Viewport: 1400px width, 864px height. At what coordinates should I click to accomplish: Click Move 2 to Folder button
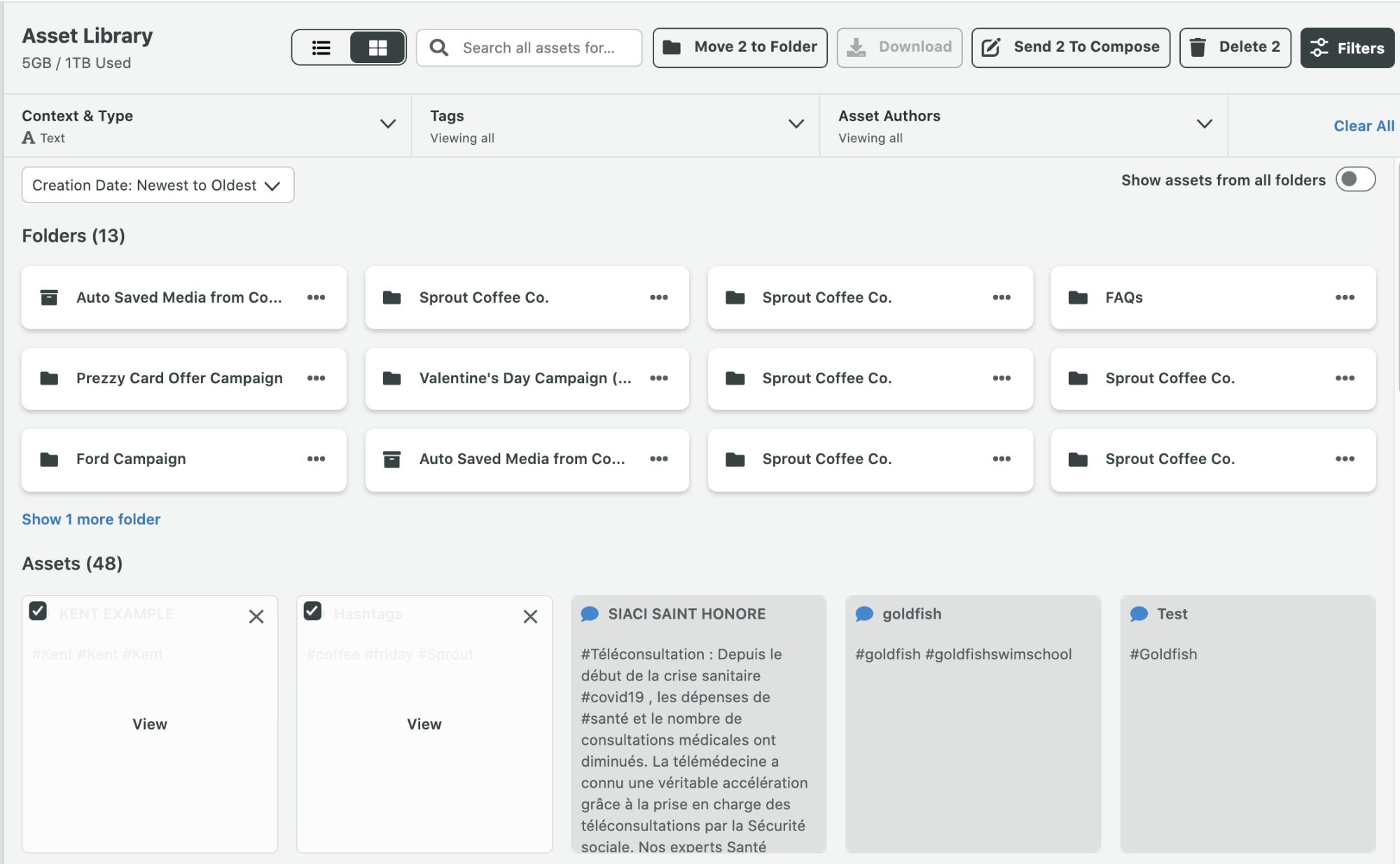coord(740,48)
